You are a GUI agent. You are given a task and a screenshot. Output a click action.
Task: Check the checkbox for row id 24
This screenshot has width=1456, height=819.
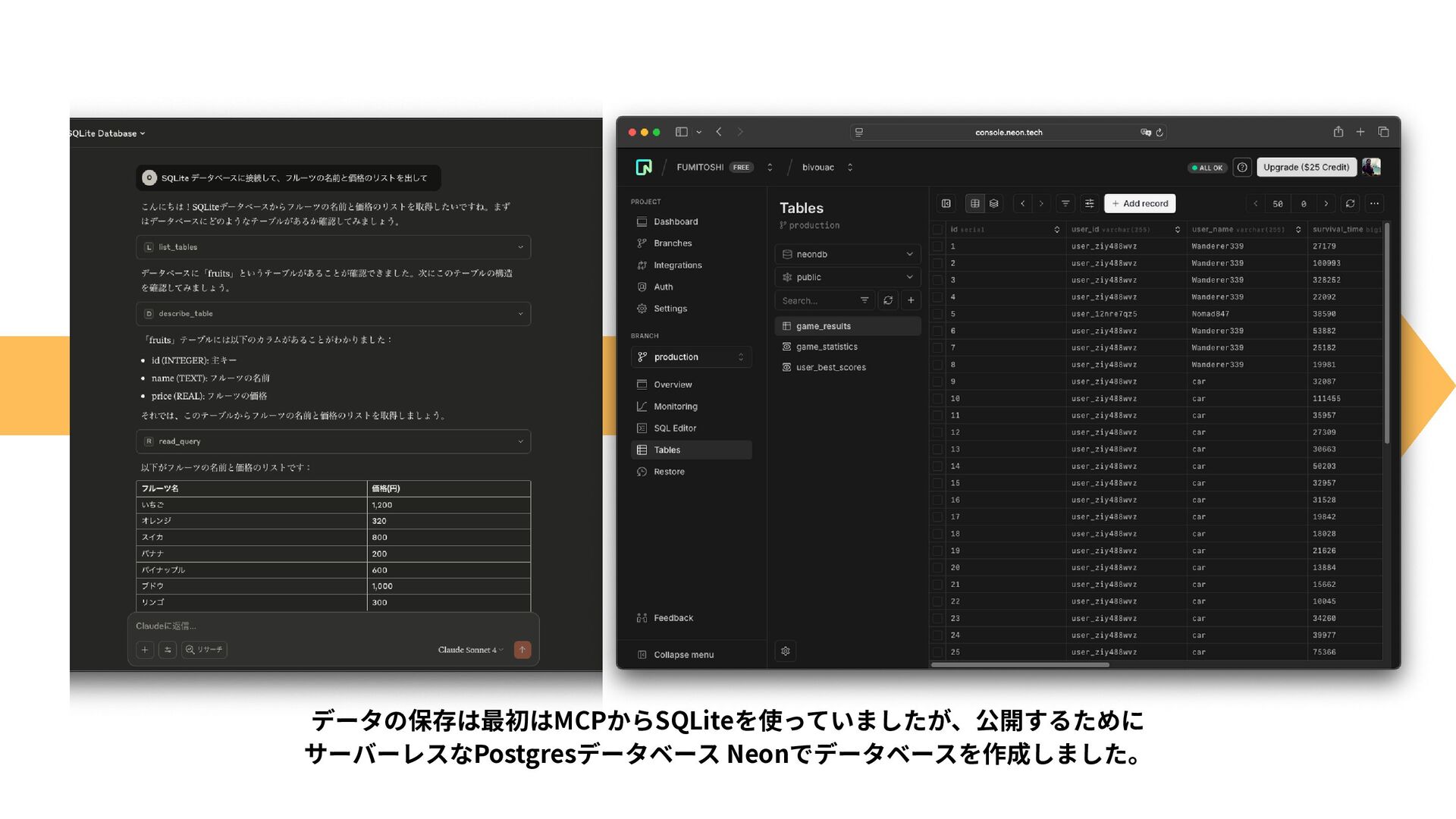[938, 635]
